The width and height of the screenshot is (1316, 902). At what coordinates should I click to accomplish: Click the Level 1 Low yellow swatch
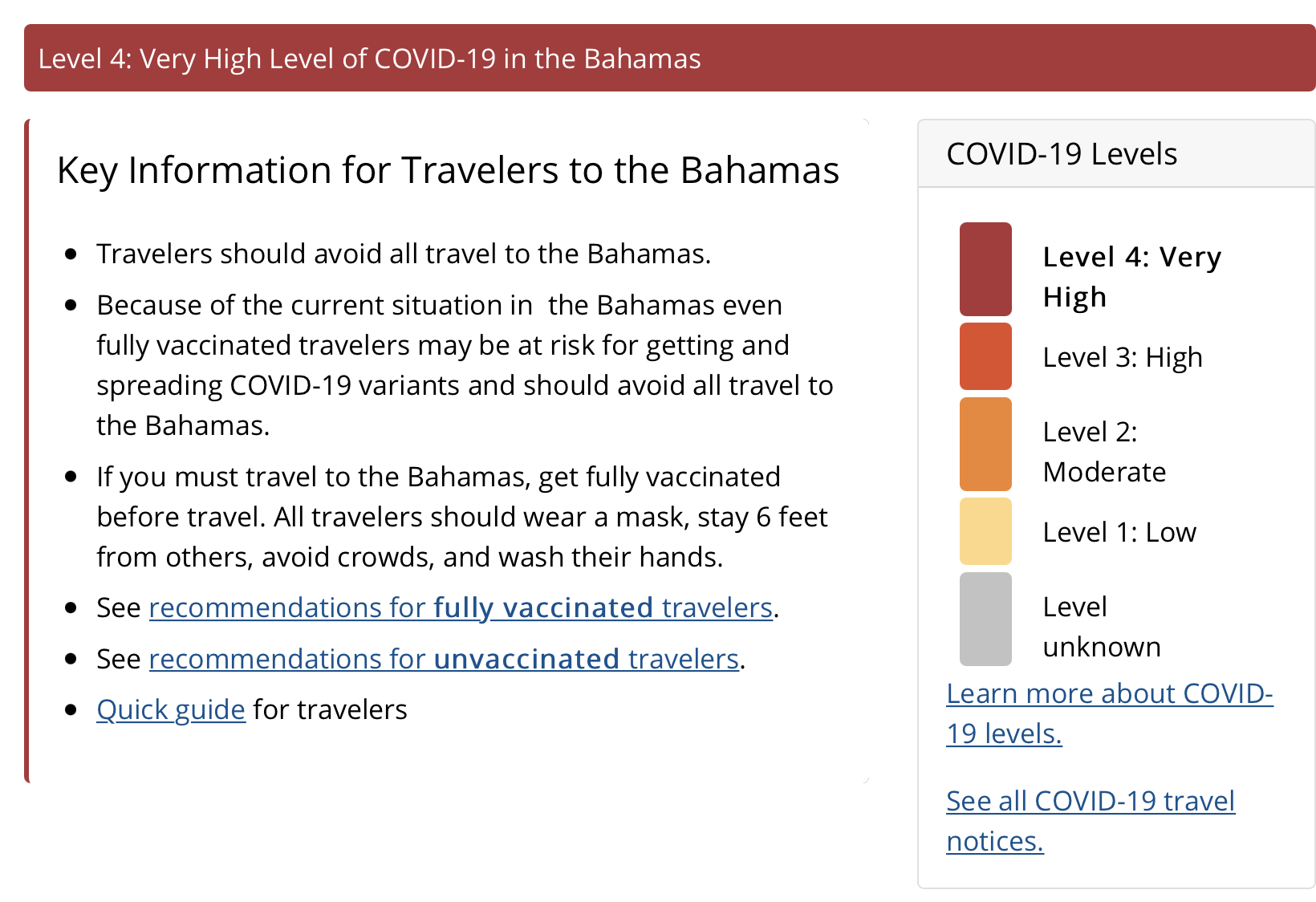click(x=985, y=531)
